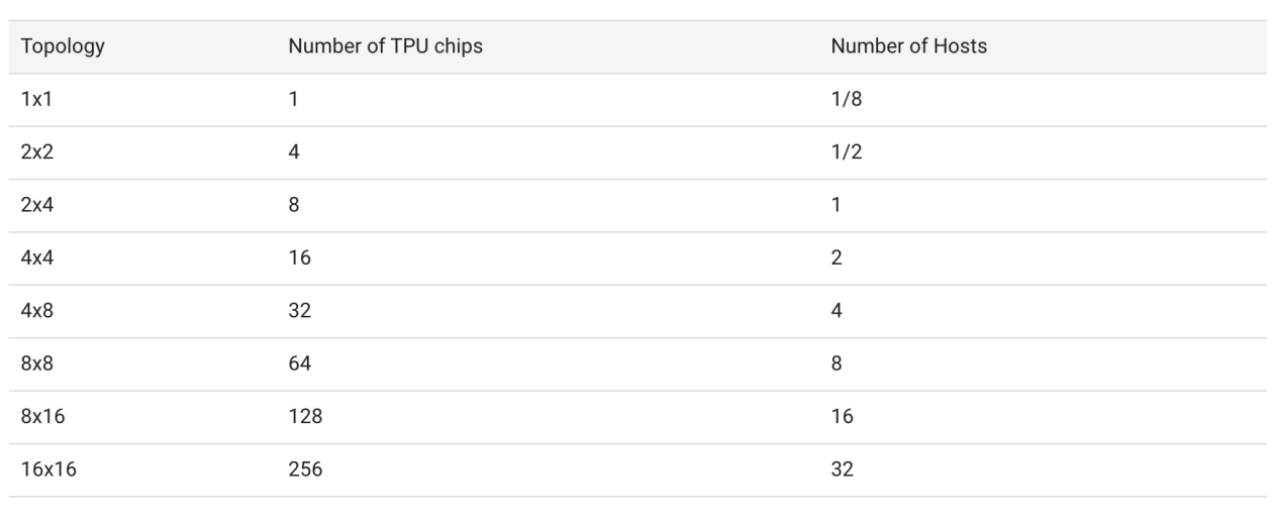Image resolution: width=1280 pixels, height=526 pixels.
Task: Select the 8x8 topology cell
Action: coord(37,364)
